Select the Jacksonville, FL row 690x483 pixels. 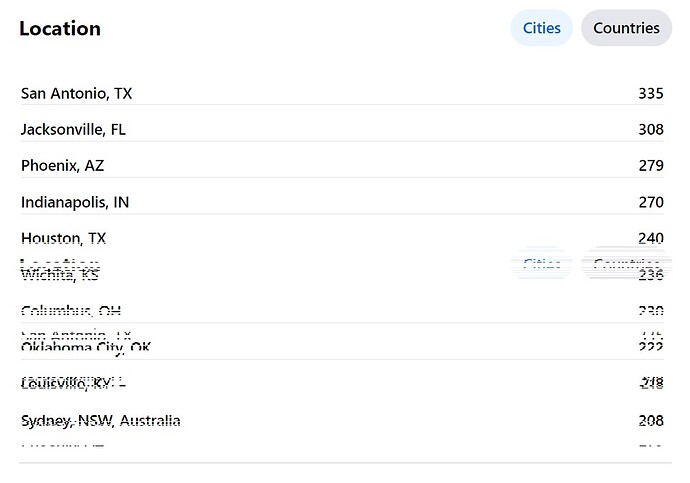(x=342, y=129)
